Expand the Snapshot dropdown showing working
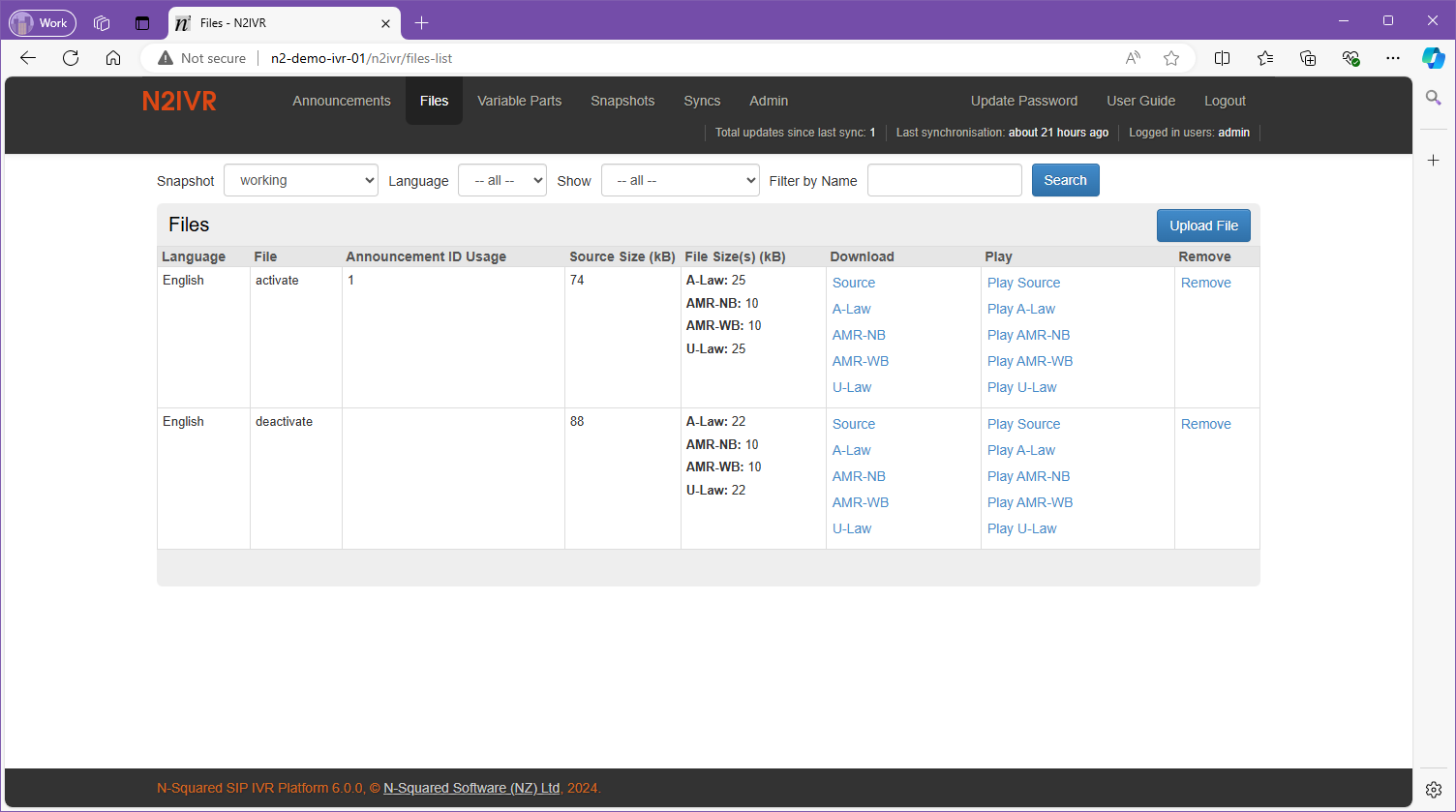The image size is (1456, 812). [x=300, y=180]
